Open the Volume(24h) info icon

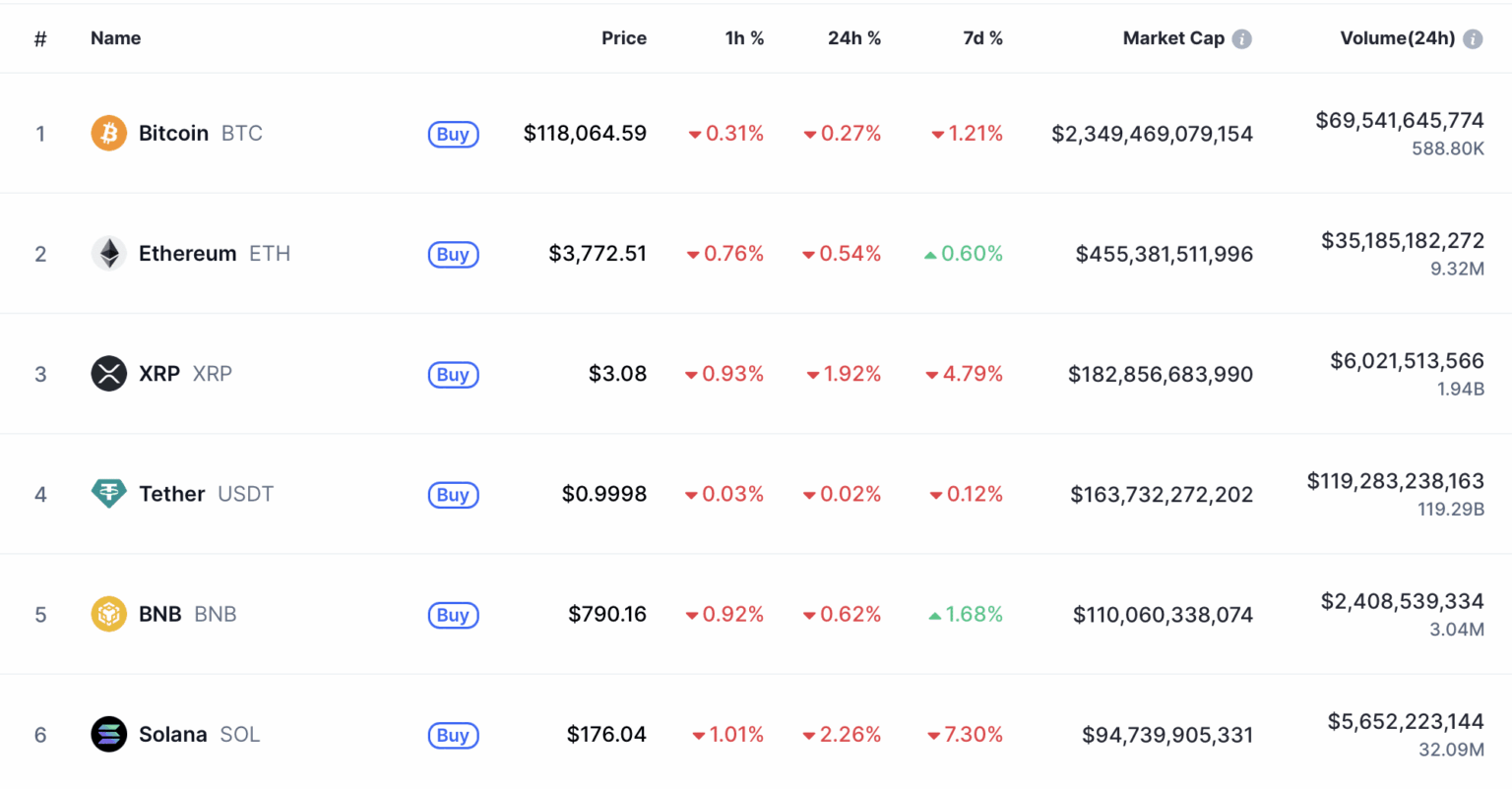click(1473, 39)
